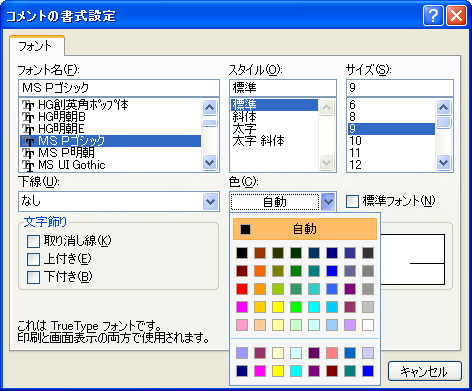
Task: Select the HG創英角ポップ体 font
Action: point(110,105)
